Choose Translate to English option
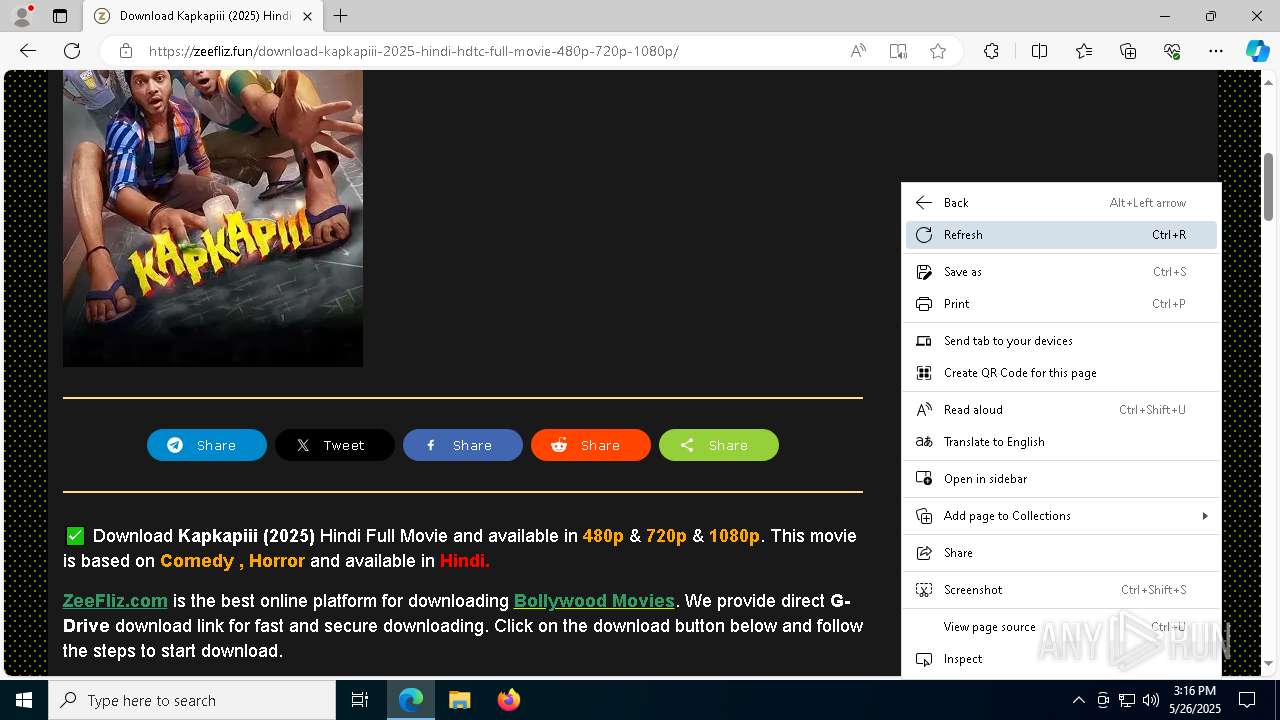This screenshot has width=1280, height=720. coord(1061,442)
